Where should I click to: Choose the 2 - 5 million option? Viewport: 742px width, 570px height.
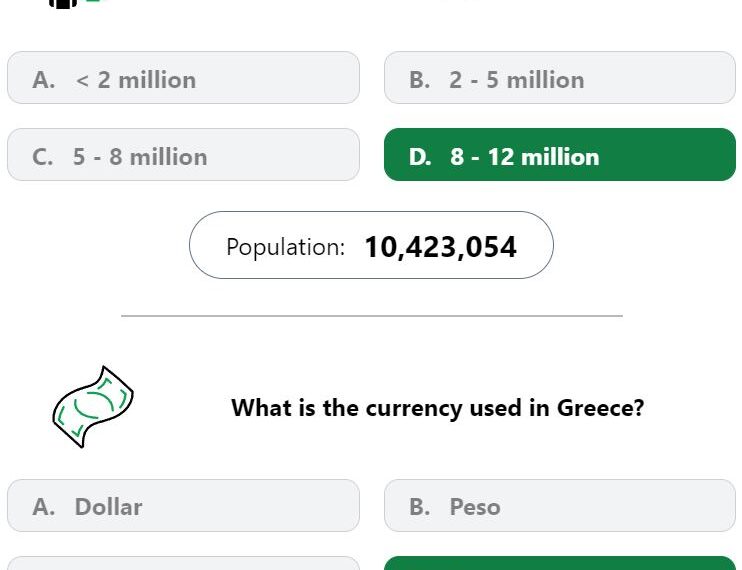tap(560, 78)
